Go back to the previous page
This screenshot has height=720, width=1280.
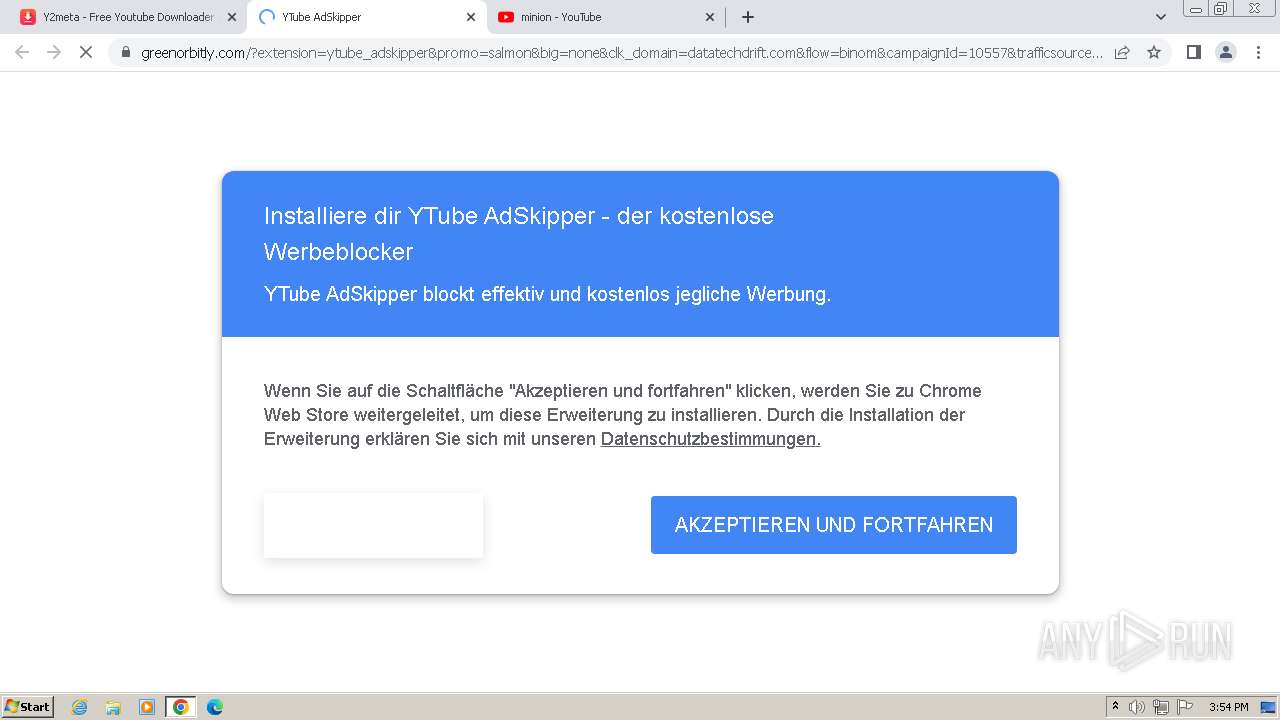[x=22, y=52]
